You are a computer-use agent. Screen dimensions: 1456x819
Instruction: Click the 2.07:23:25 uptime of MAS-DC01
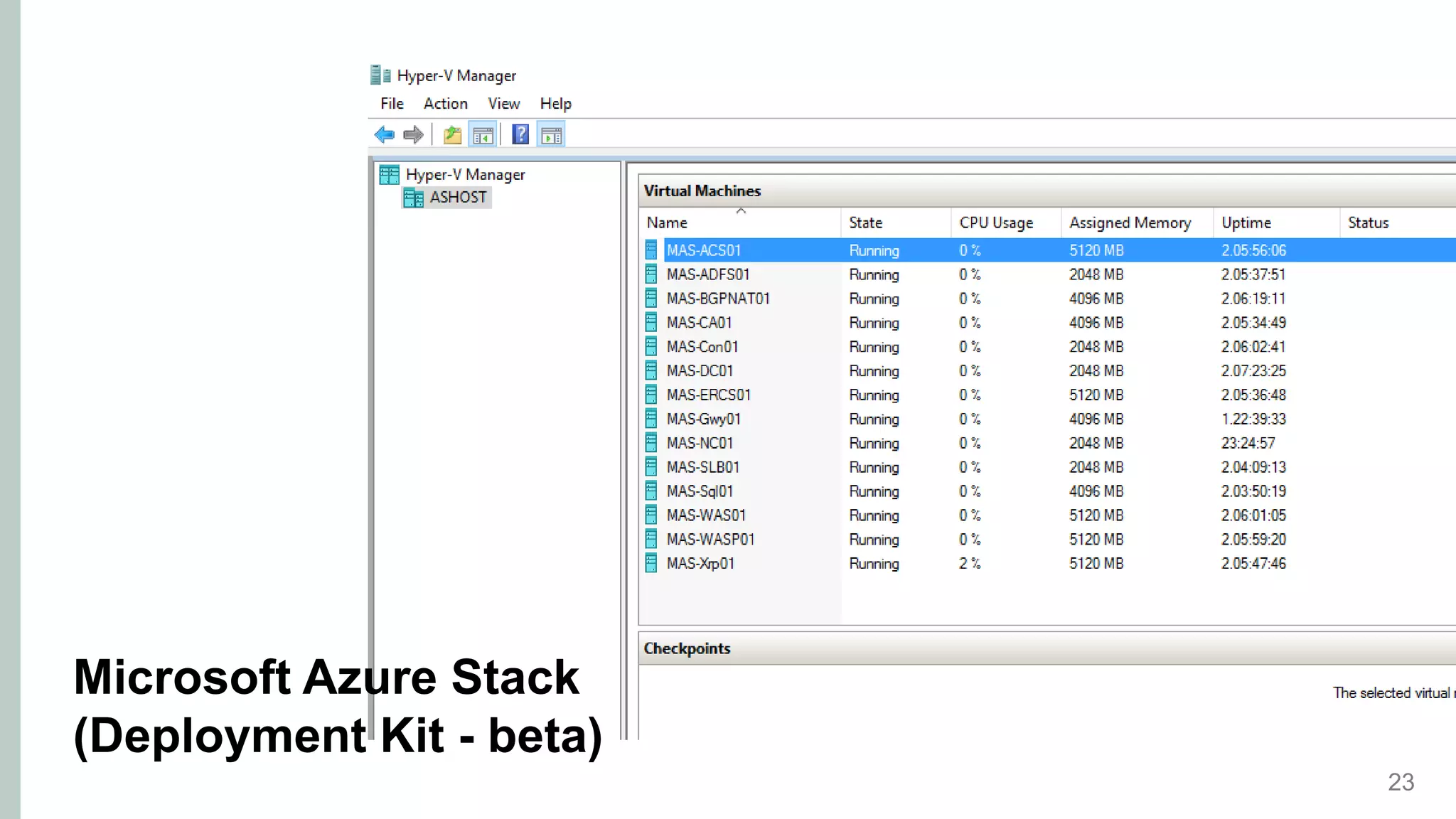[x=1253, y=371]
